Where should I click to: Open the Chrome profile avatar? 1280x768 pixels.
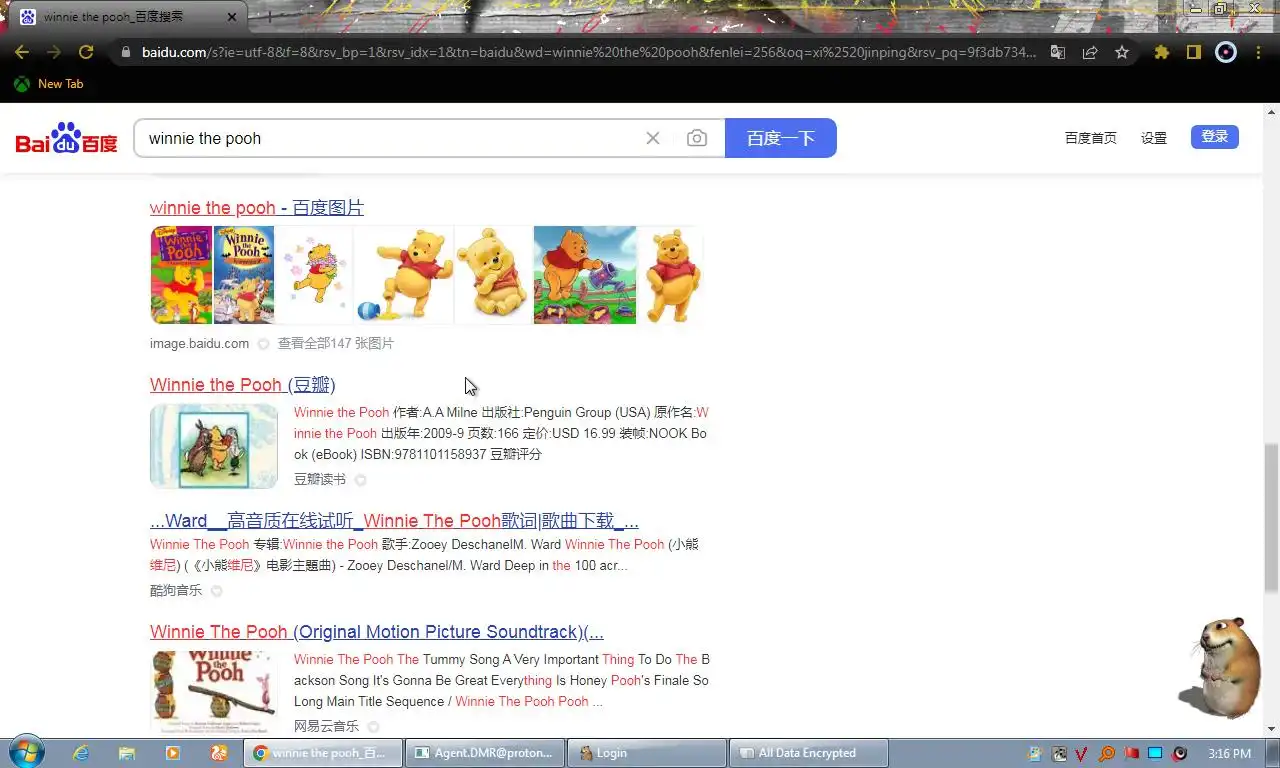coord(1226,52)
